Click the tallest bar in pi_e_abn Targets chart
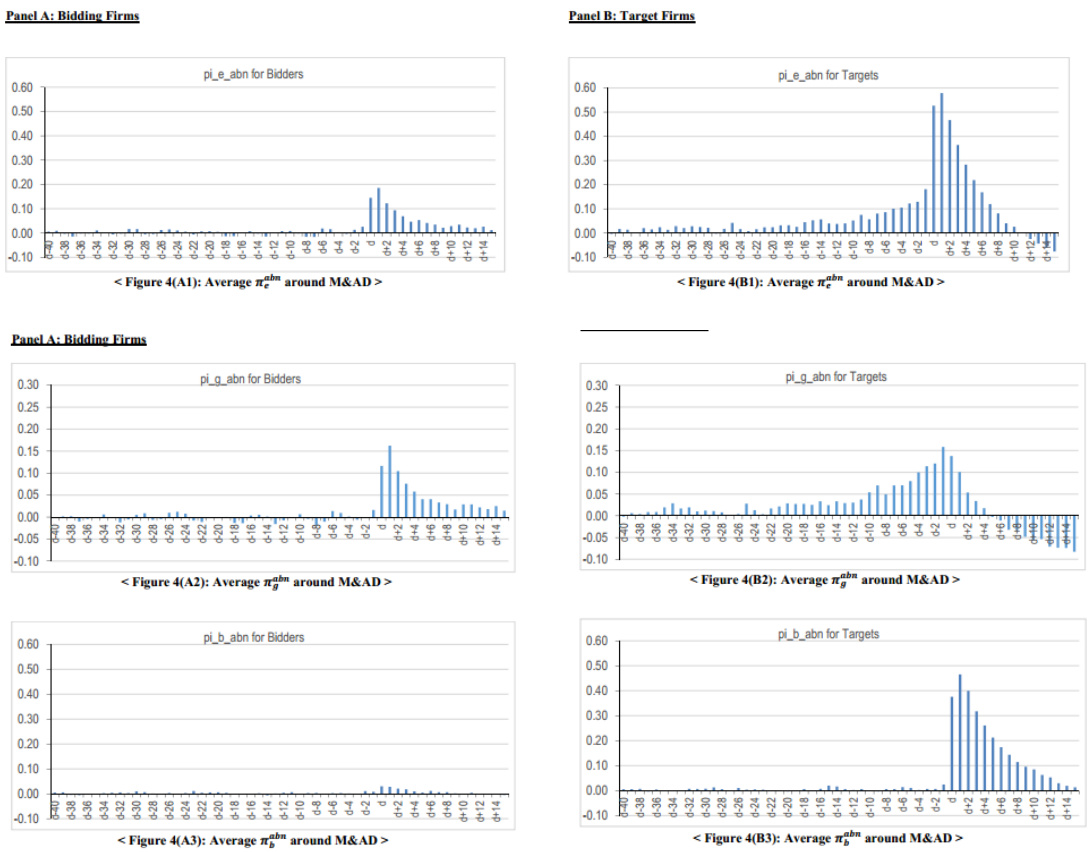Image resolution: width=1089 pixels, height=852 pixels. (x=942, y=165)
